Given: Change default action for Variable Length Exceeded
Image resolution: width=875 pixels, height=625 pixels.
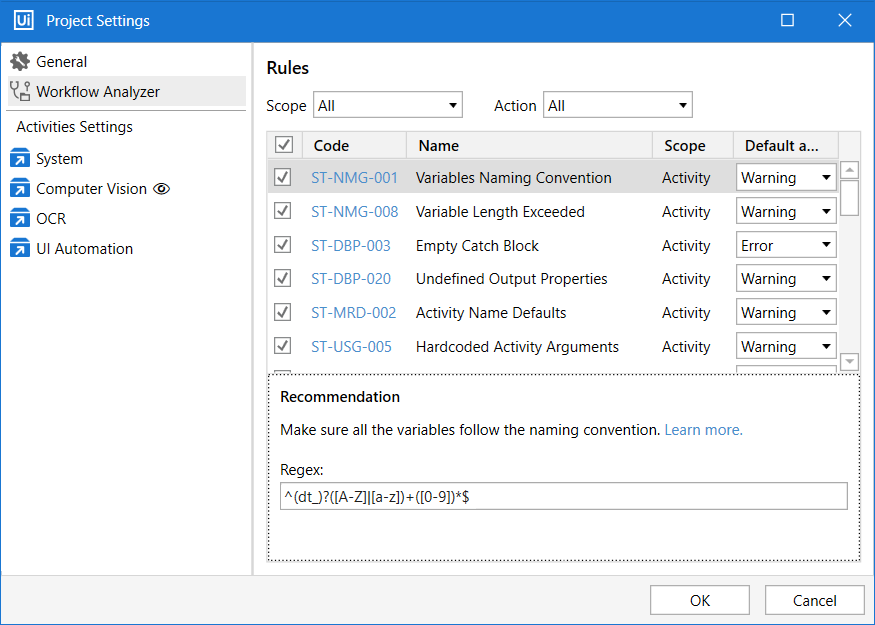Looking at the screenshot, I should click(785, 210).
